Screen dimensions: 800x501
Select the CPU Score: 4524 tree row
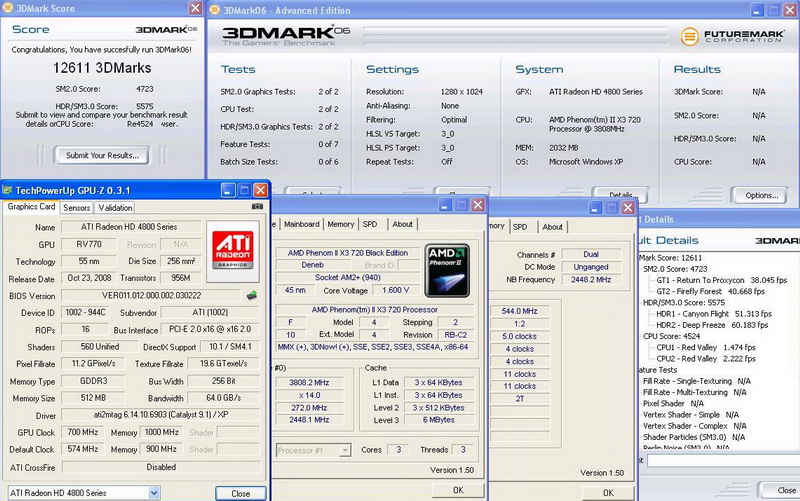coord(671,336)
